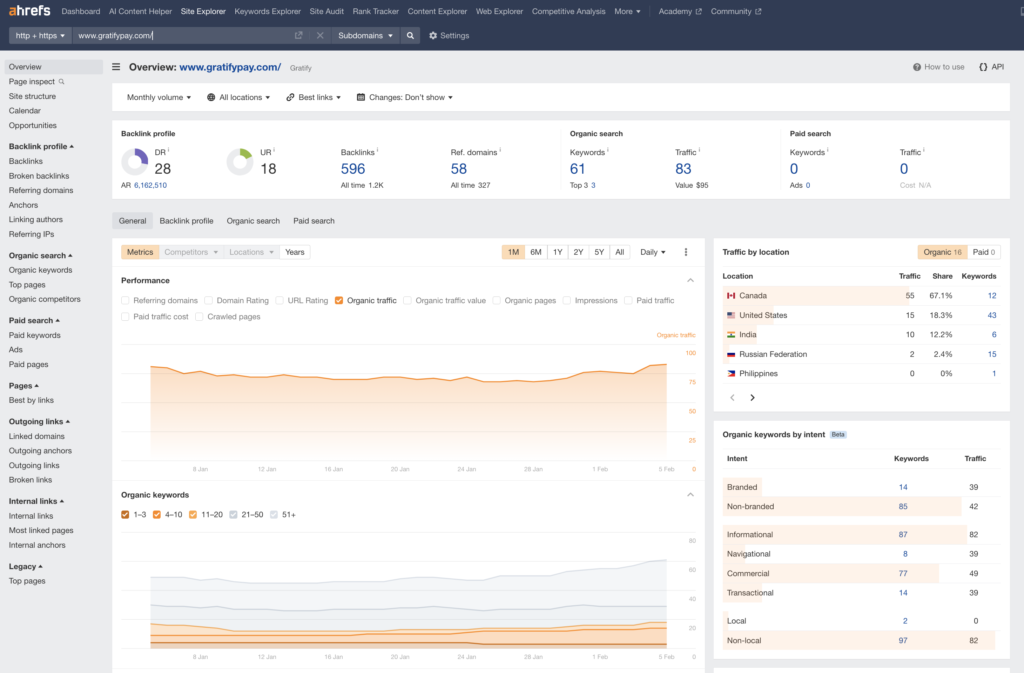Toggle sidebar with hamburger menu icon

tap(116, 67)
